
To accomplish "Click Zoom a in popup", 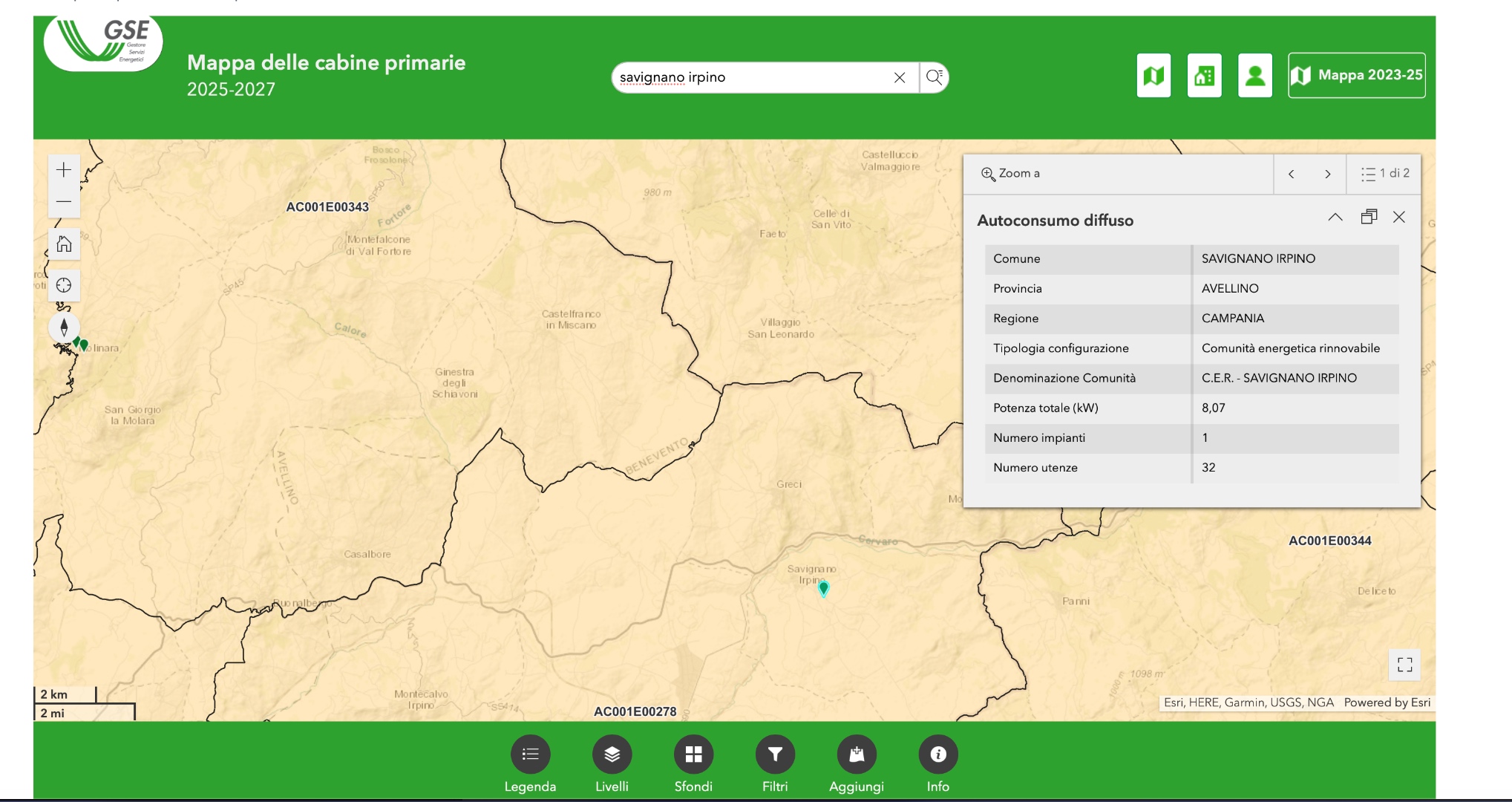I will click(x=1010, y=174).
